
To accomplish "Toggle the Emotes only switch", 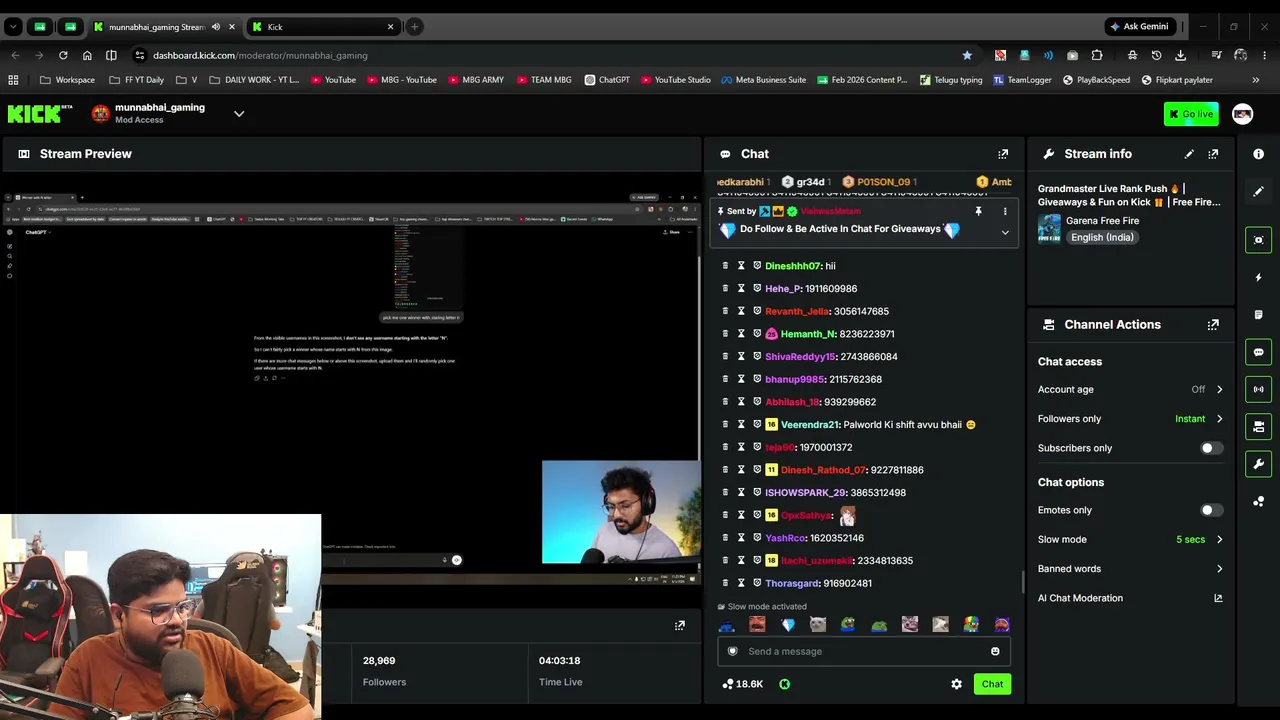I will point(1210,510).
